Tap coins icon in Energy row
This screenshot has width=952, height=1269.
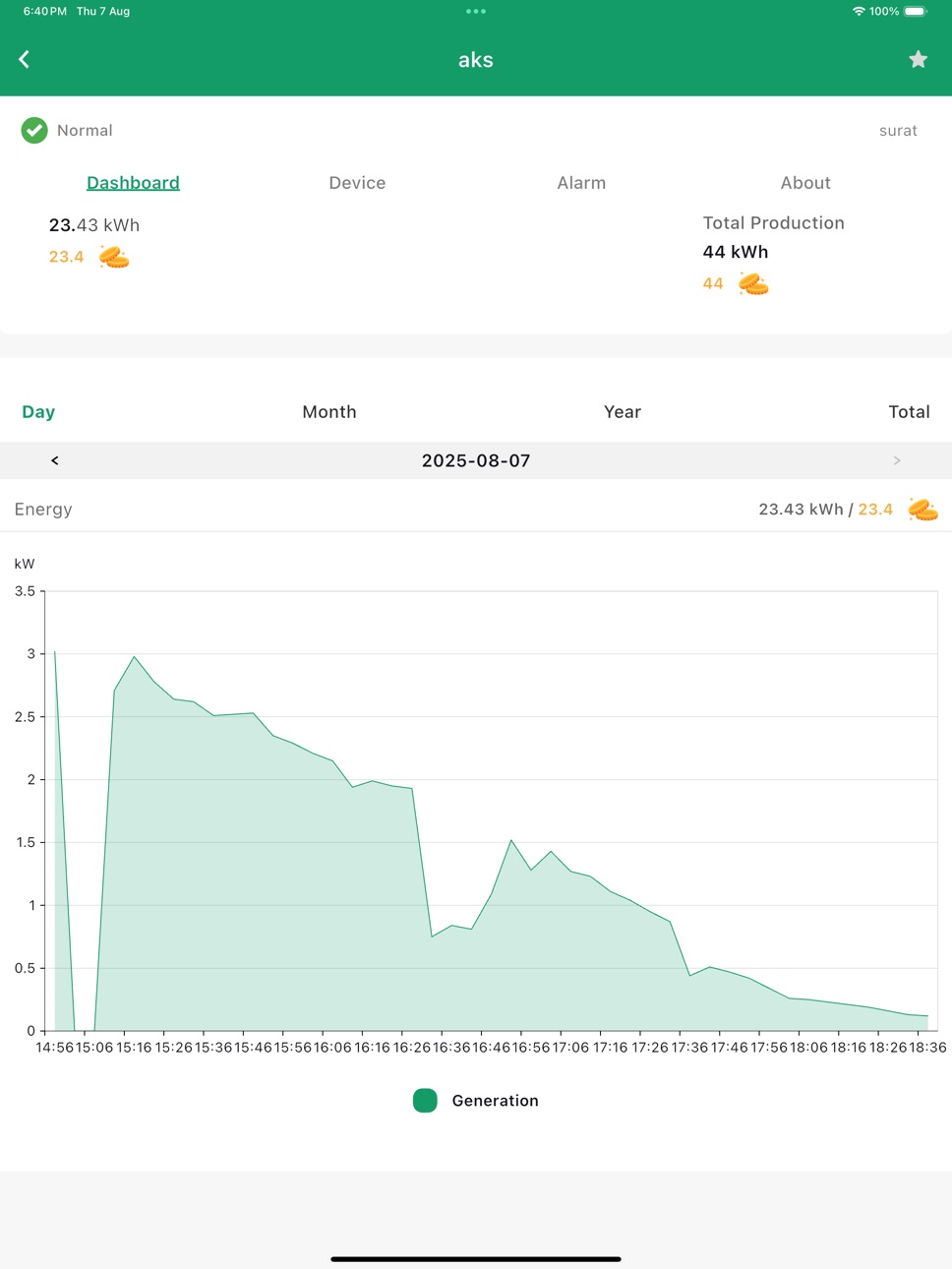coord(922,510)
